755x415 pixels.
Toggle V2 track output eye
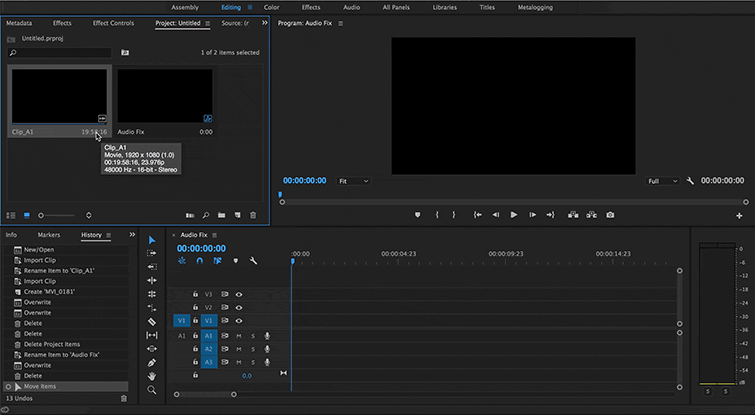239,307
